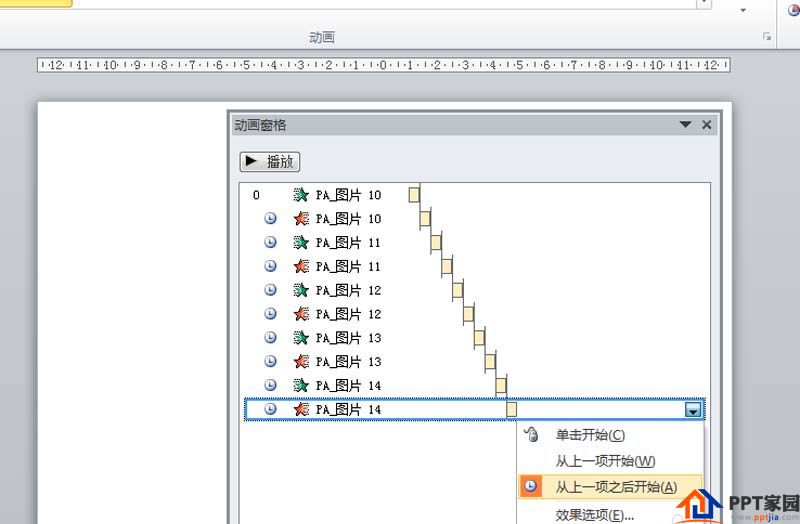The image size is (800, 524).
Task: Select green-star row text PA_图片 12
Action: point(348,290)
